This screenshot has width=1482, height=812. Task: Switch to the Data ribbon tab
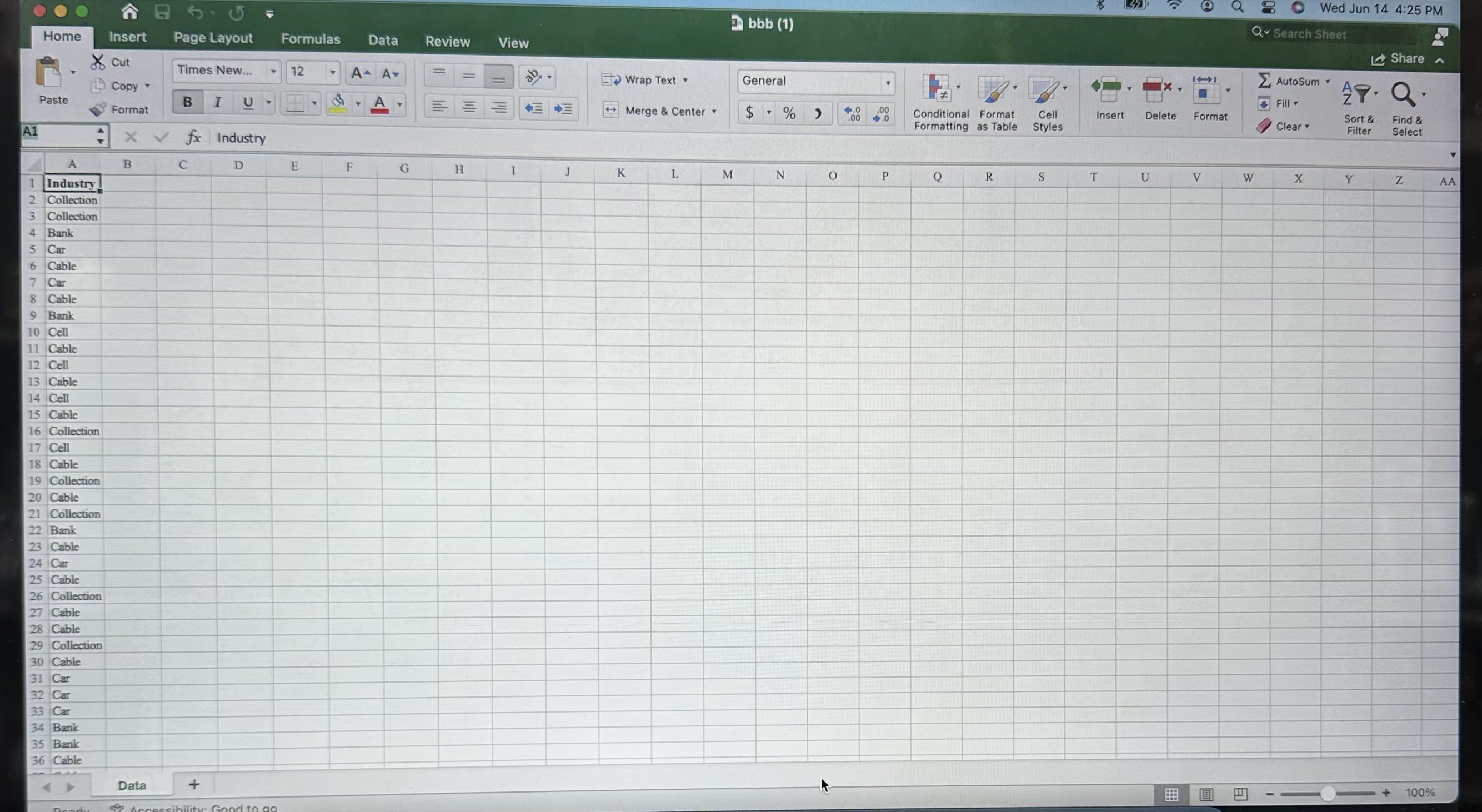coord(383,40)
